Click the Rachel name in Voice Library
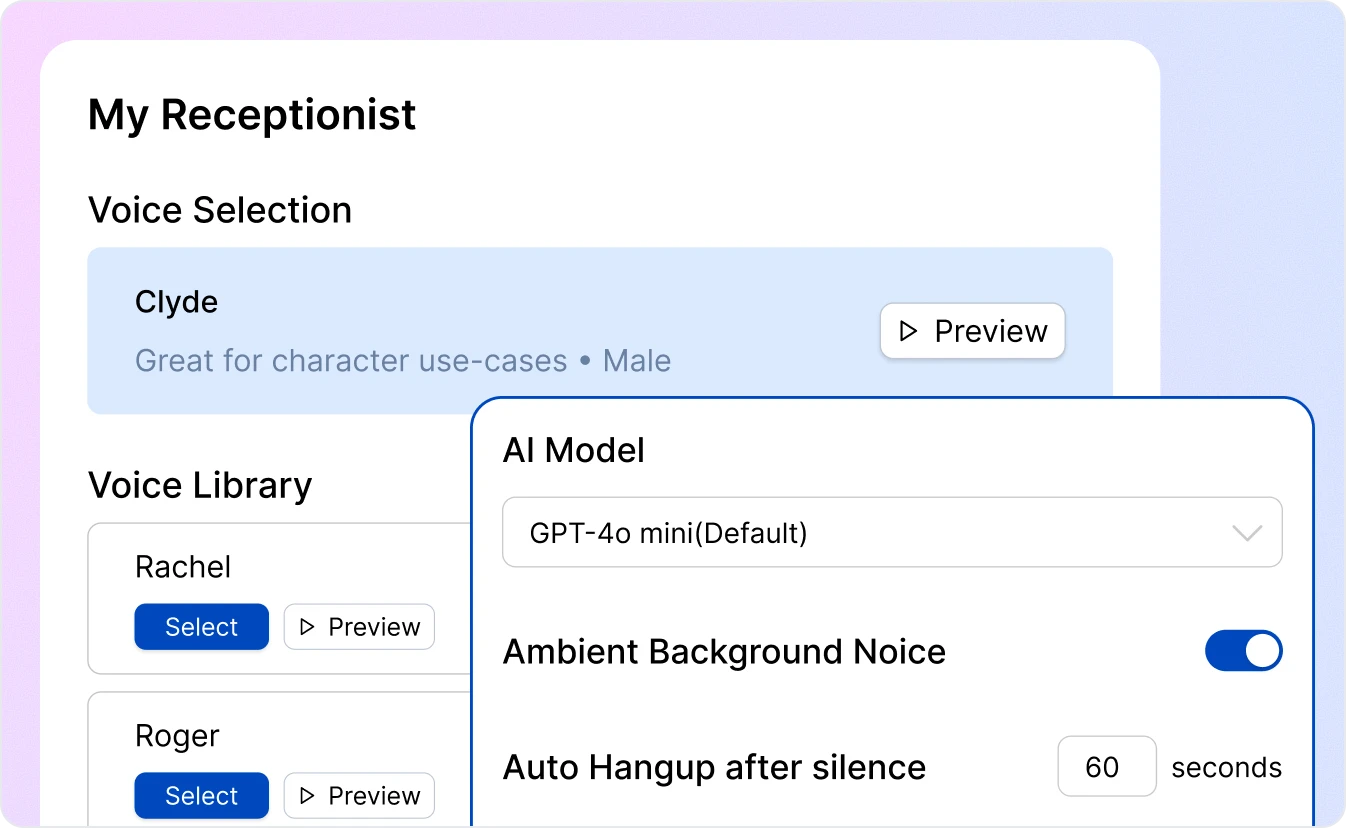1346x828 pixels. coord(183,567)
